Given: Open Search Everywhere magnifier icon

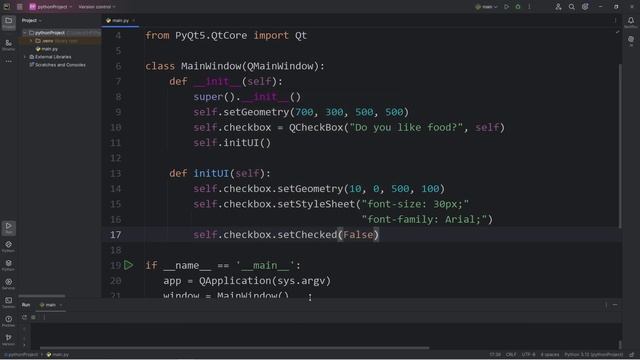Looking at the screenshot, I should coord(572,7).
